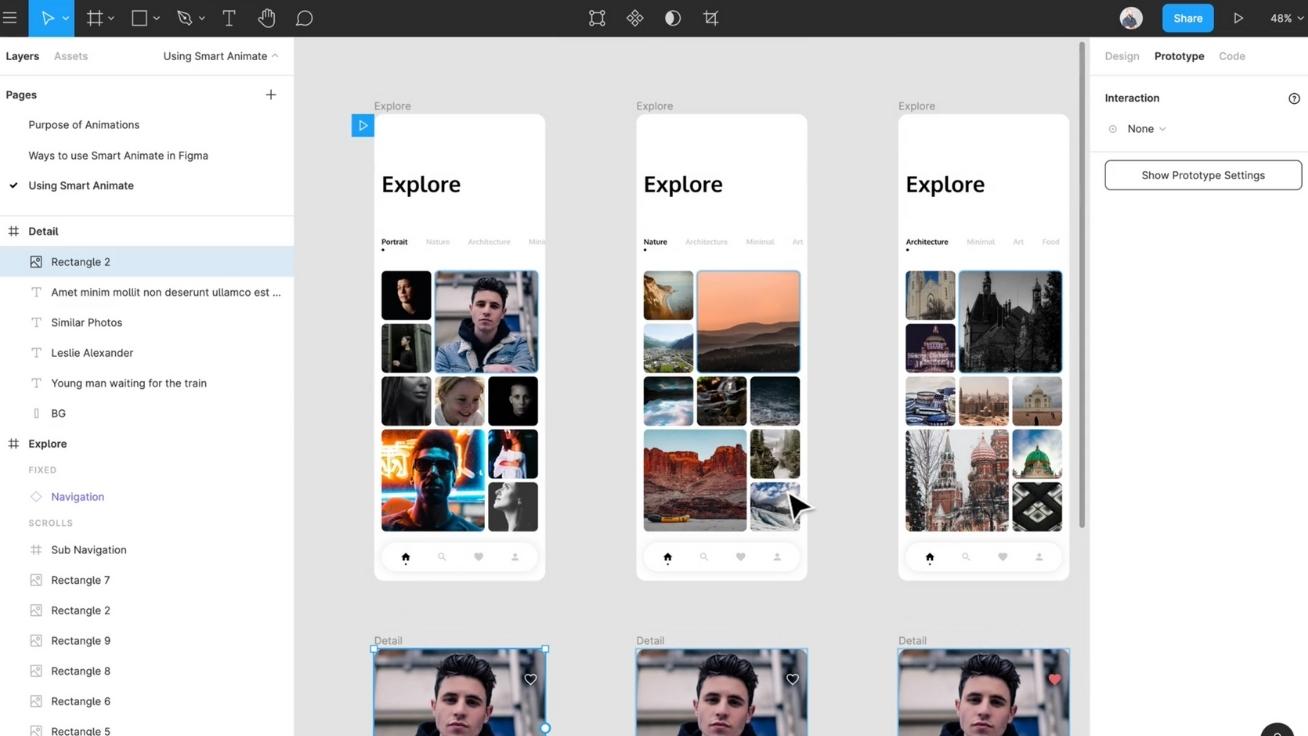This screenshot has height=736, width=1308.
Task: Start Present mode with the play icon
Action: [x=1240, y=17]
